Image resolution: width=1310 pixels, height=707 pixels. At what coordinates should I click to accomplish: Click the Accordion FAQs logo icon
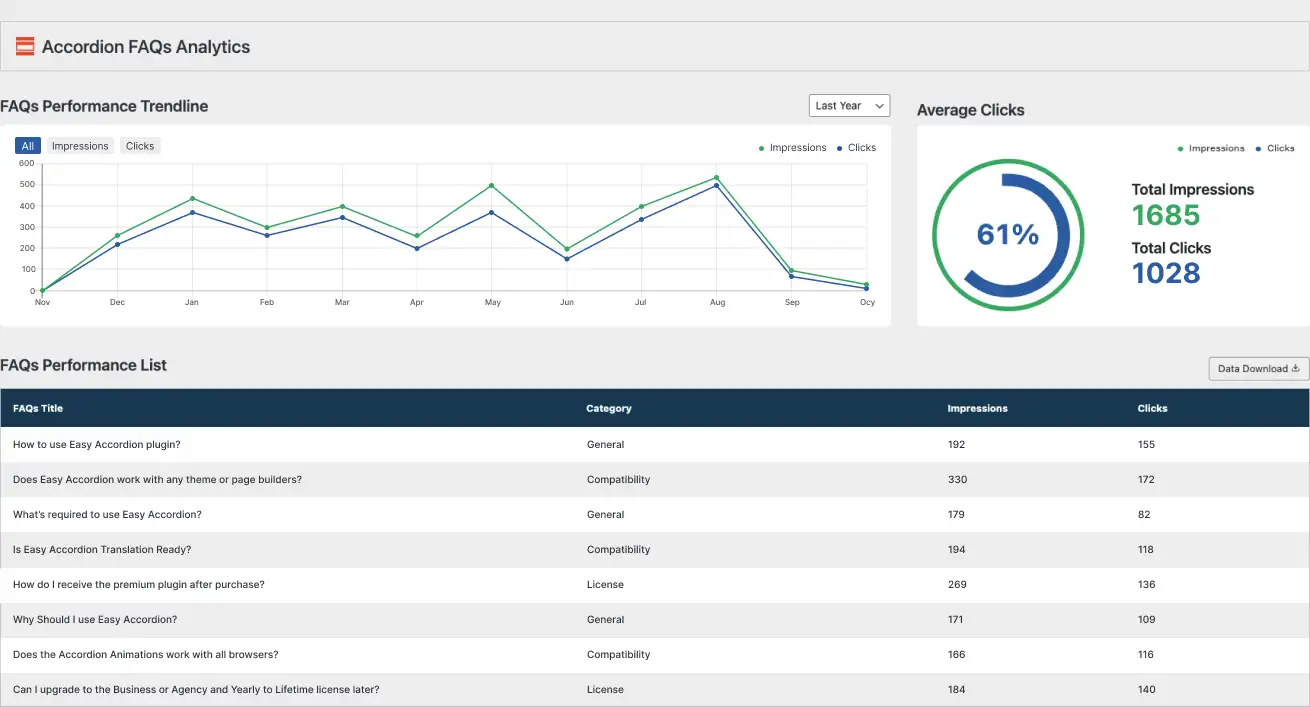click(25, 47)
